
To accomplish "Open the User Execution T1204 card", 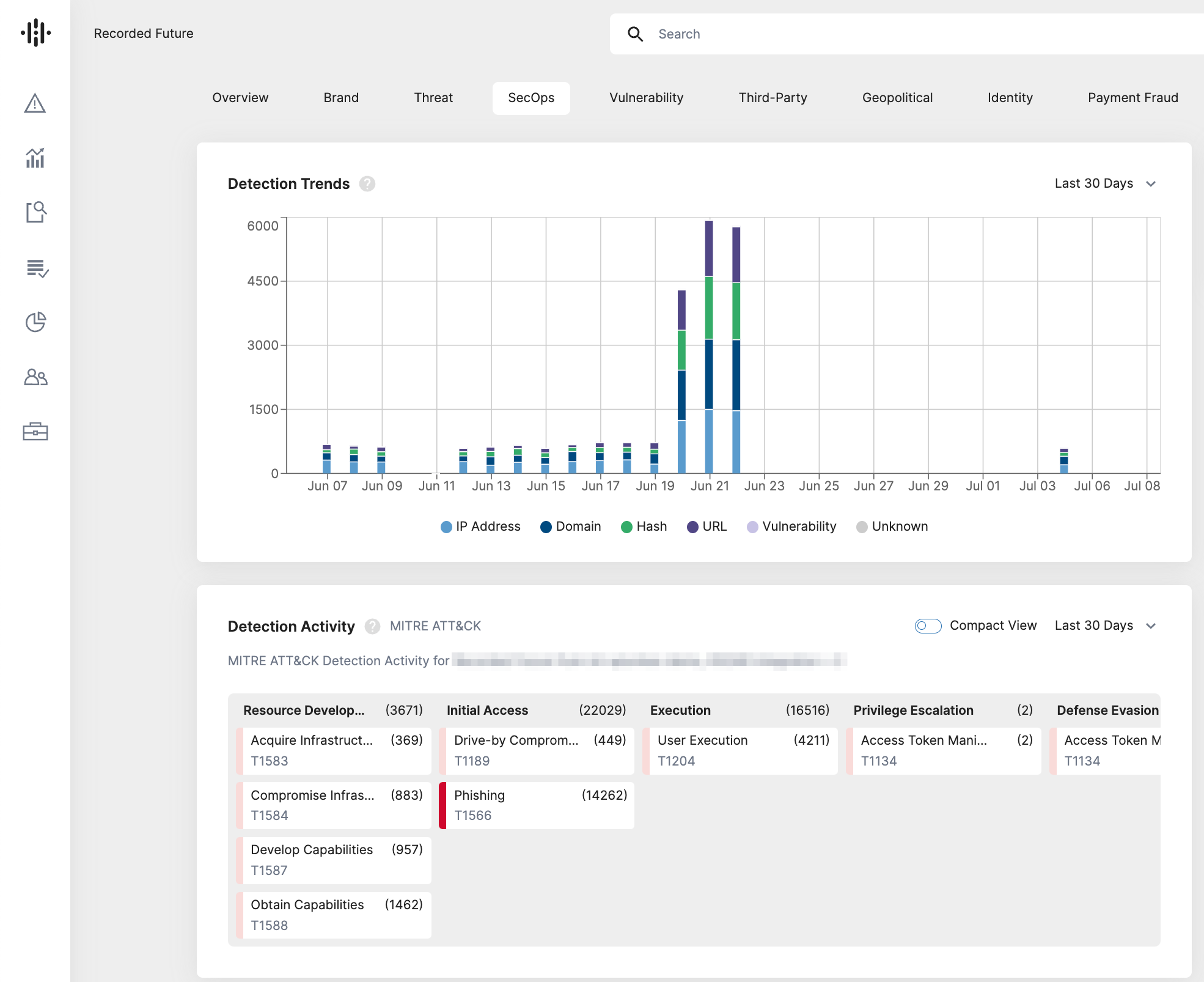I will [740, 750].
